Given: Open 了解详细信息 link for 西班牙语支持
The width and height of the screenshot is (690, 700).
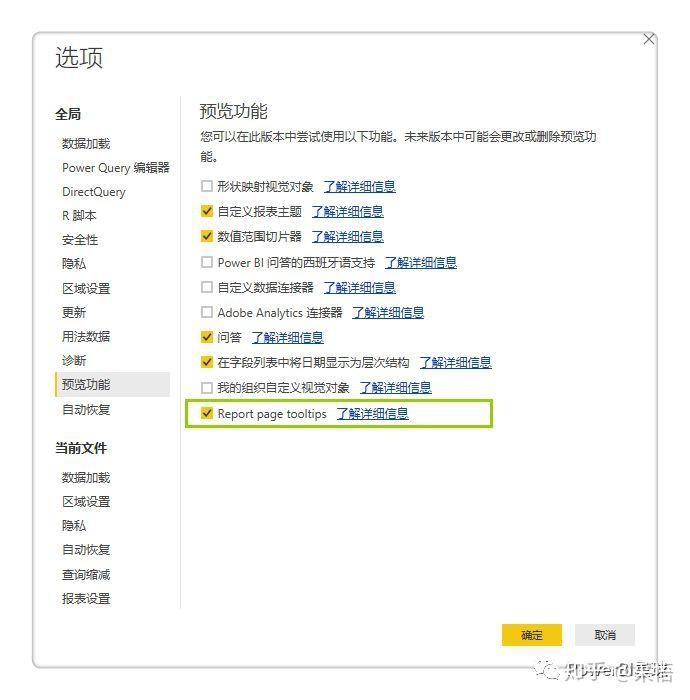Looking at the screenshot, I should pyautogui.click(x=420, y=262).
